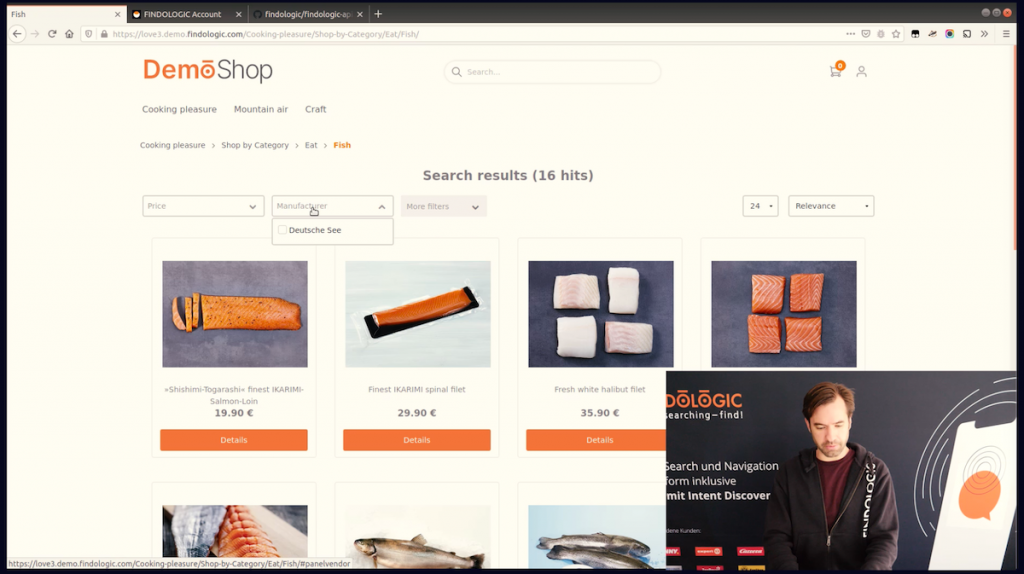1024x574 pixels.
Task: View Details of Finest IKARIMI spinal filet
Action: [x=417, y=440]
